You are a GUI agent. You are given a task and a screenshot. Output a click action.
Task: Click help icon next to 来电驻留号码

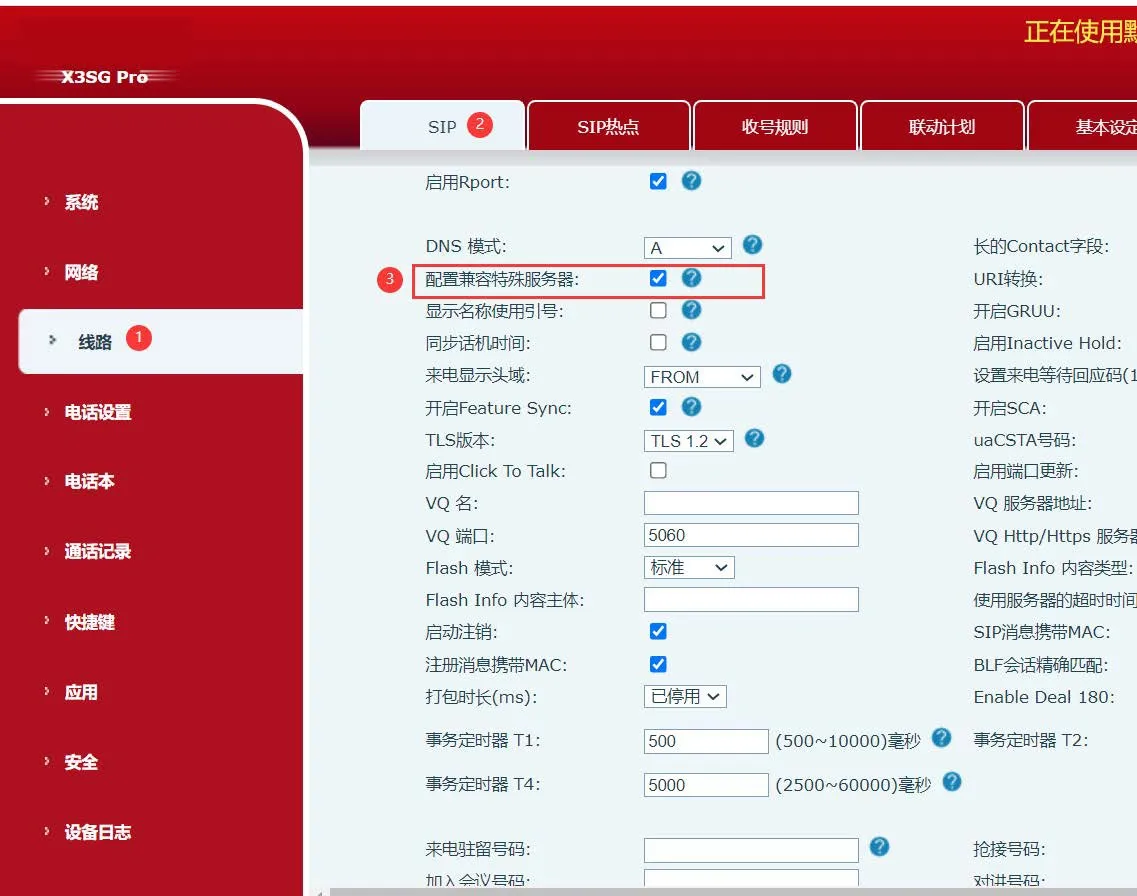[x=879, y=847]
